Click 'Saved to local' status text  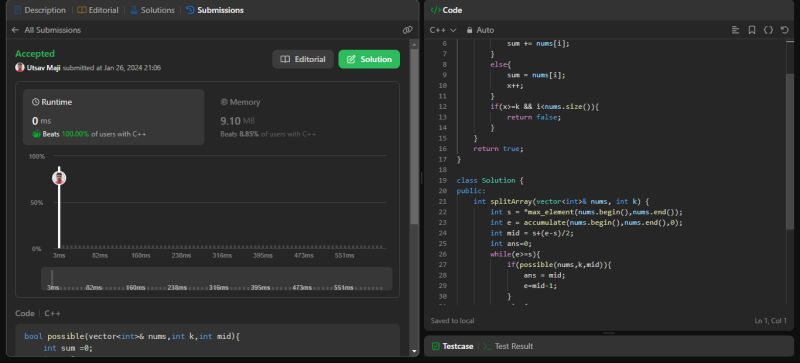(452, 321)
